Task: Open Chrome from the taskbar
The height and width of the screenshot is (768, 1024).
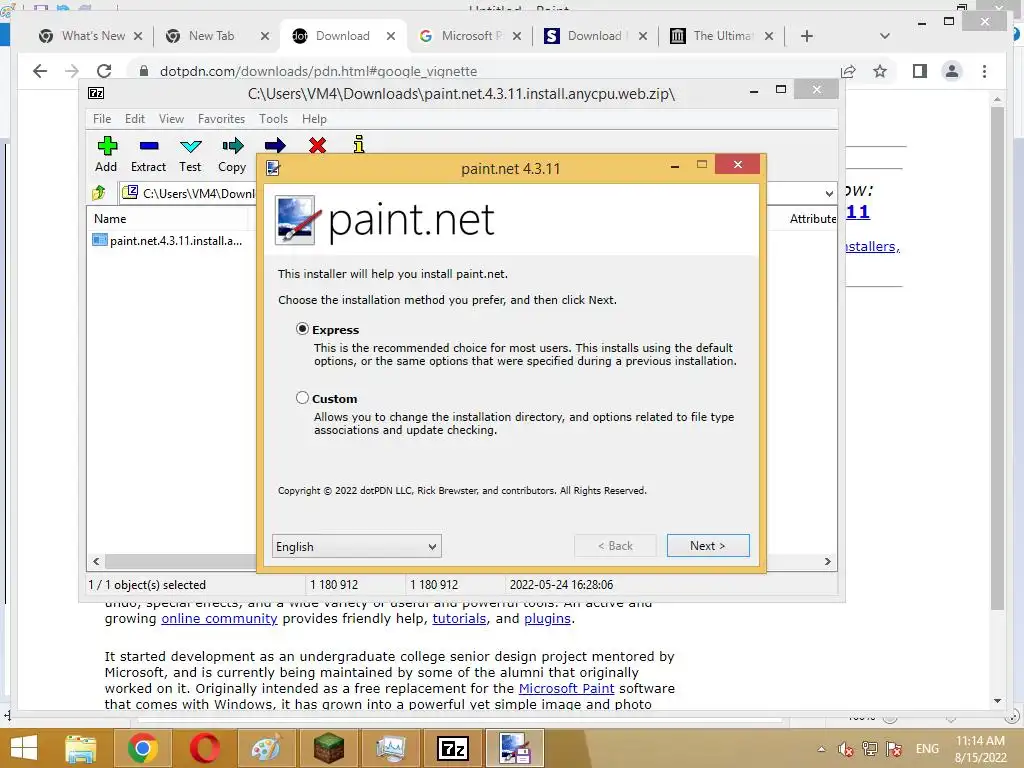Action: pyautogui.click(x=142, y=748)
